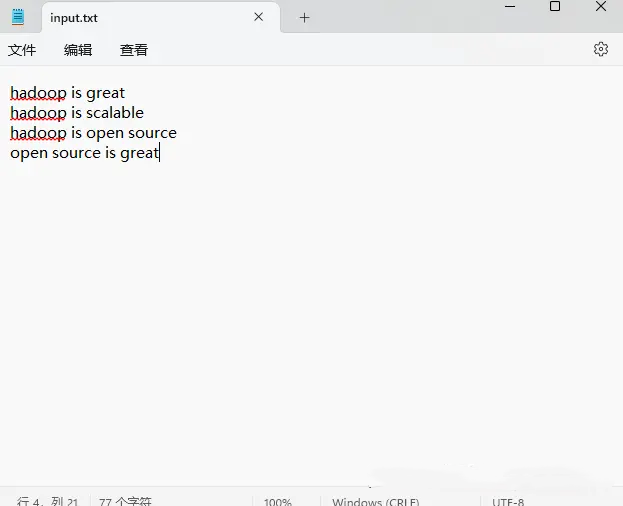623x506 pixels.
Task: Click the 100% zoom level indicator
Action: 278,502
